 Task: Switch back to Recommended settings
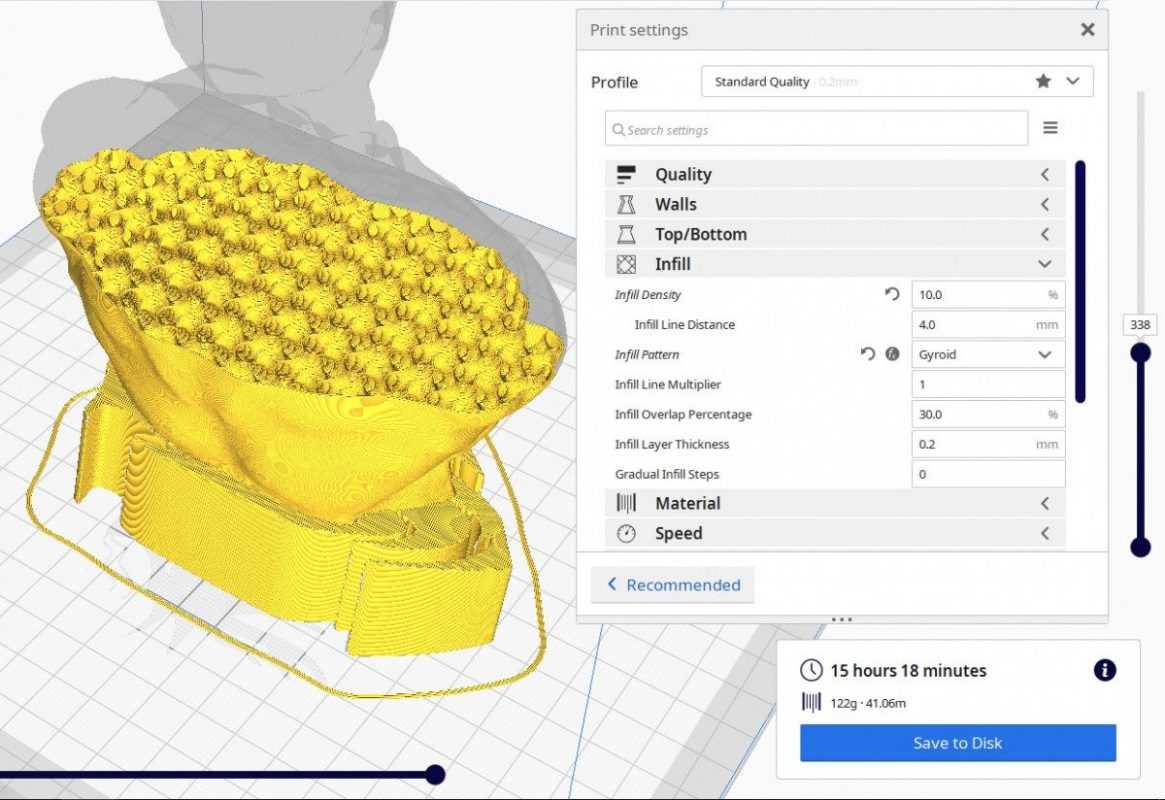pos(673,585)
